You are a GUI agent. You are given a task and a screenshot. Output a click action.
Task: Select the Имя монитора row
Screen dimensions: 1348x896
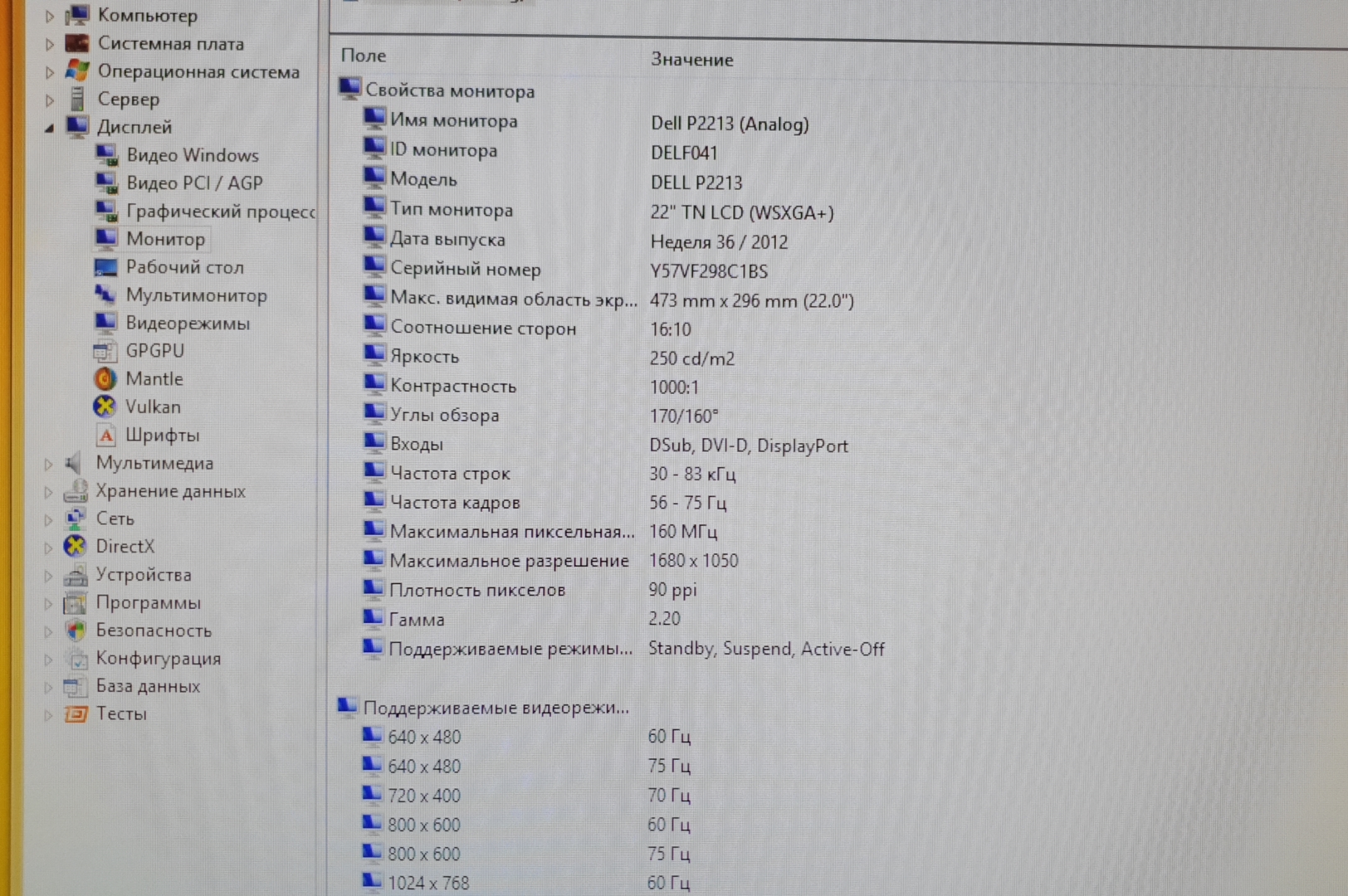585,122
